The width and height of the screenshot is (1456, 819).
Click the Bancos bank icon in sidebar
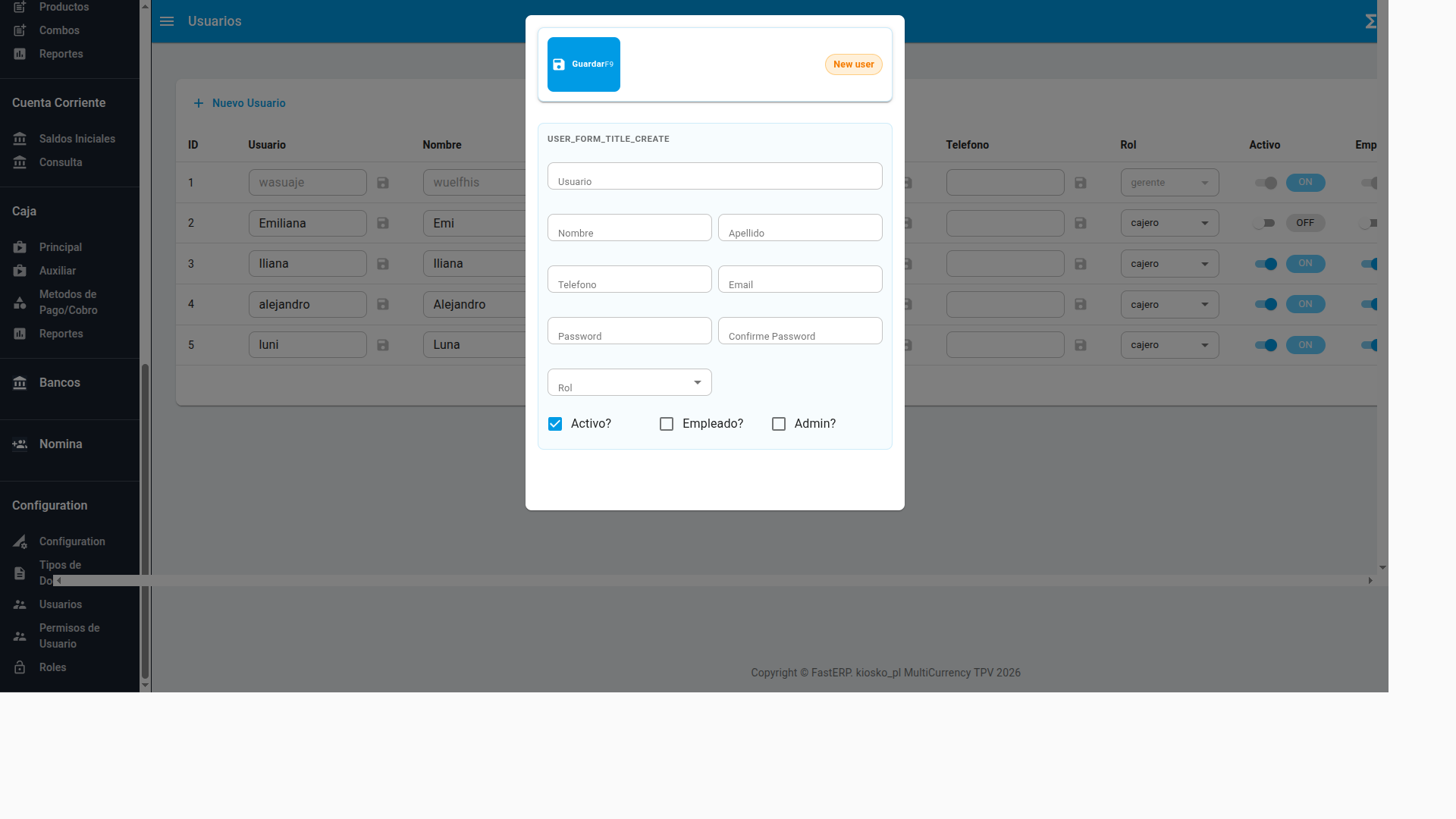click(x=20, y=383)
